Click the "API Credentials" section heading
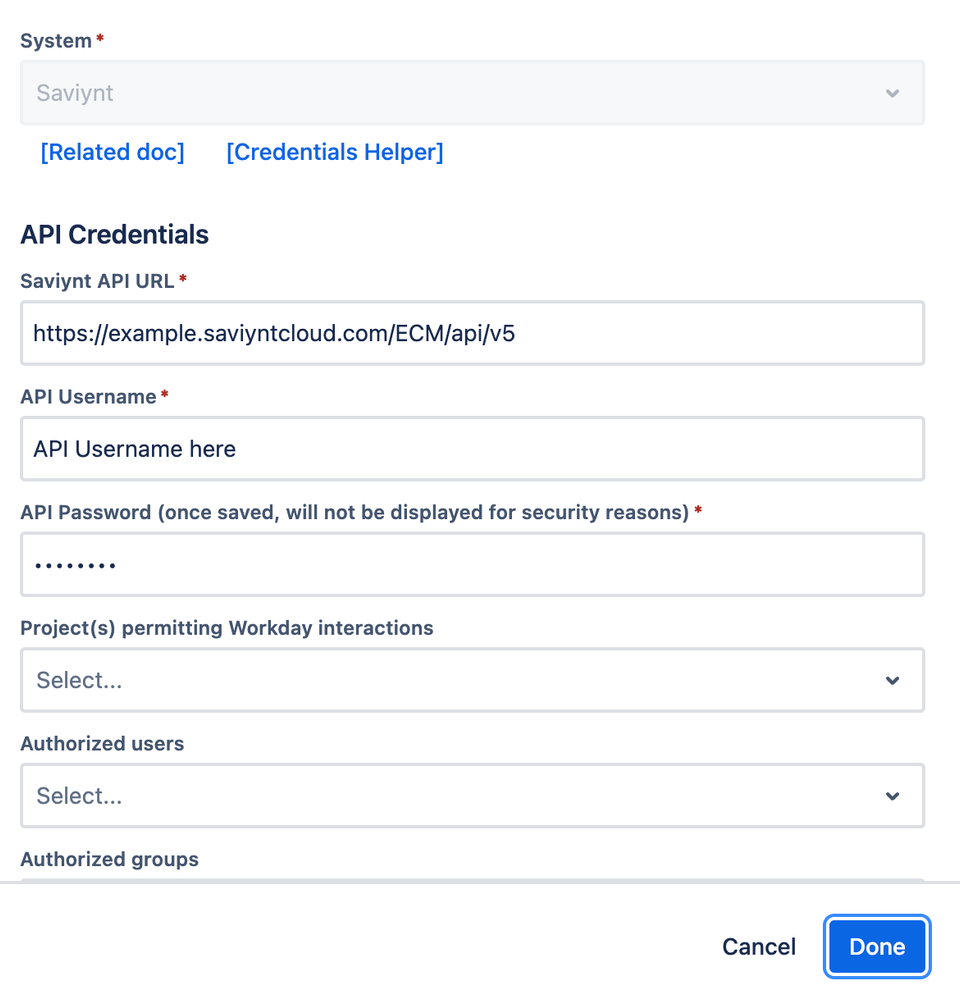Image resolution: width=960 pixels, height=999 pixels. pos(114,234)
